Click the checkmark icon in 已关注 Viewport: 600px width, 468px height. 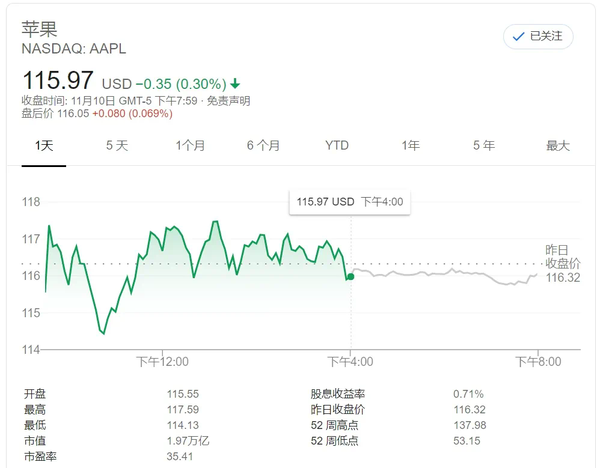click(x=518, y=37)
